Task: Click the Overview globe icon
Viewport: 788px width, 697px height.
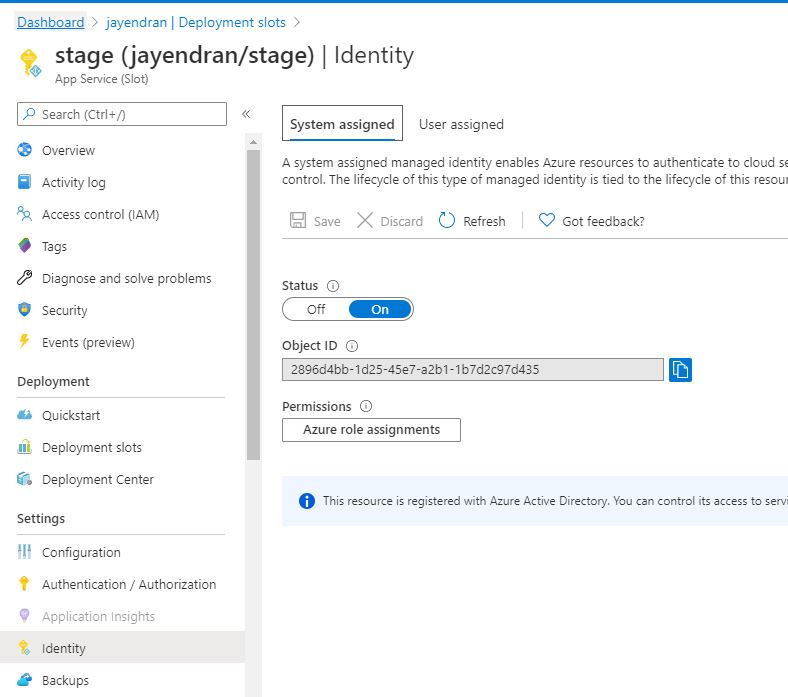Action: 24,150
